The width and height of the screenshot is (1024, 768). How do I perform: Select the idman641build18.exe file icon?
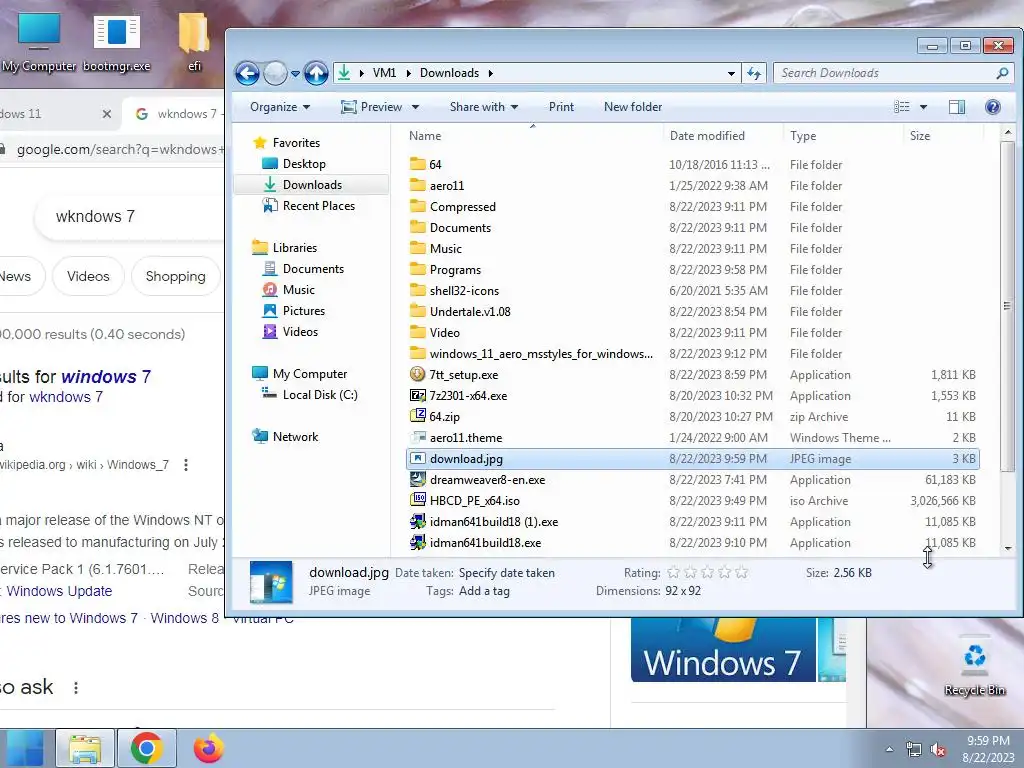coord(417,543)
